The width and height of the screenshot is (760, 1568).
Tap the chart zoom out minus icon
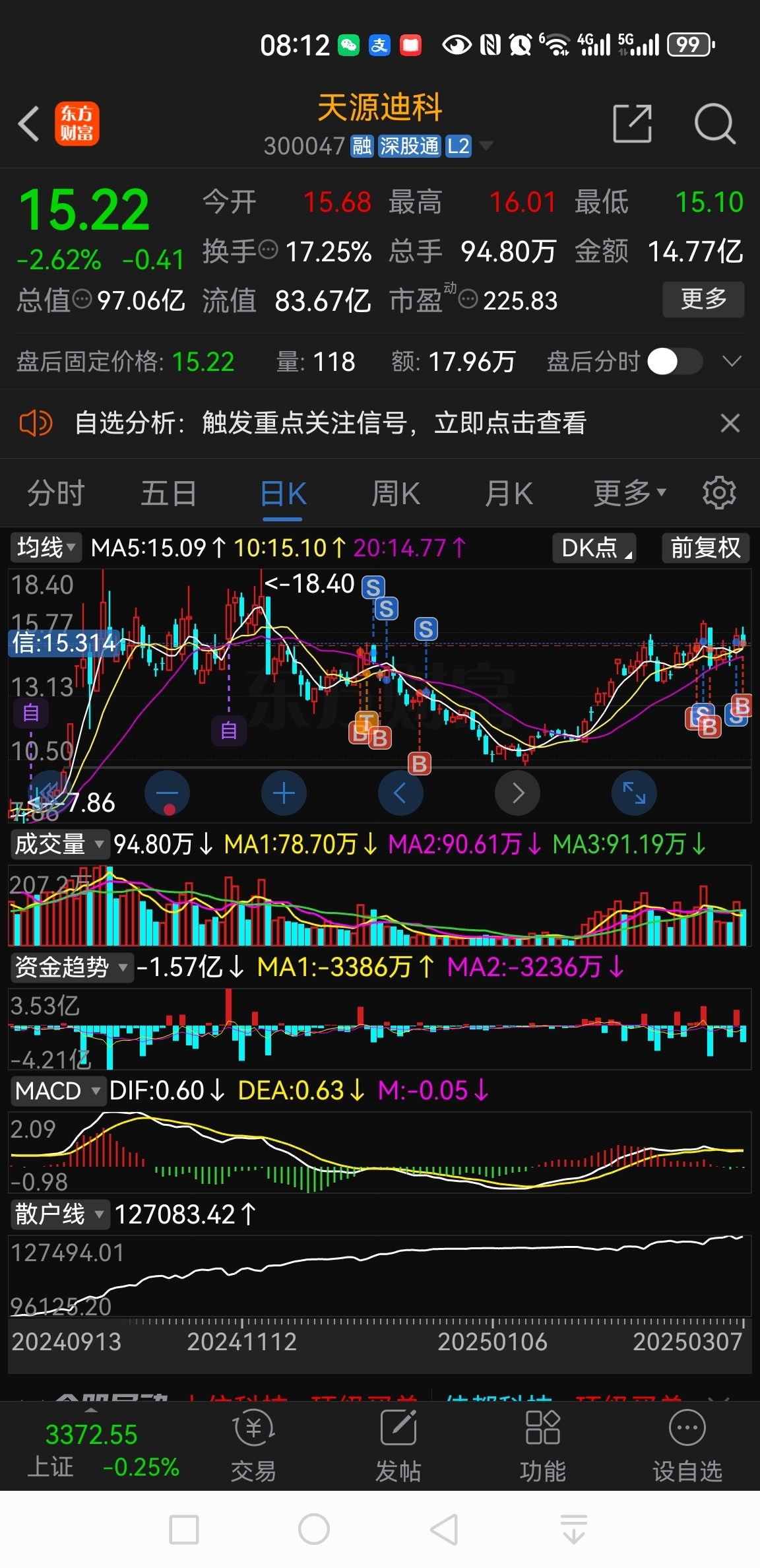(167, 793)
